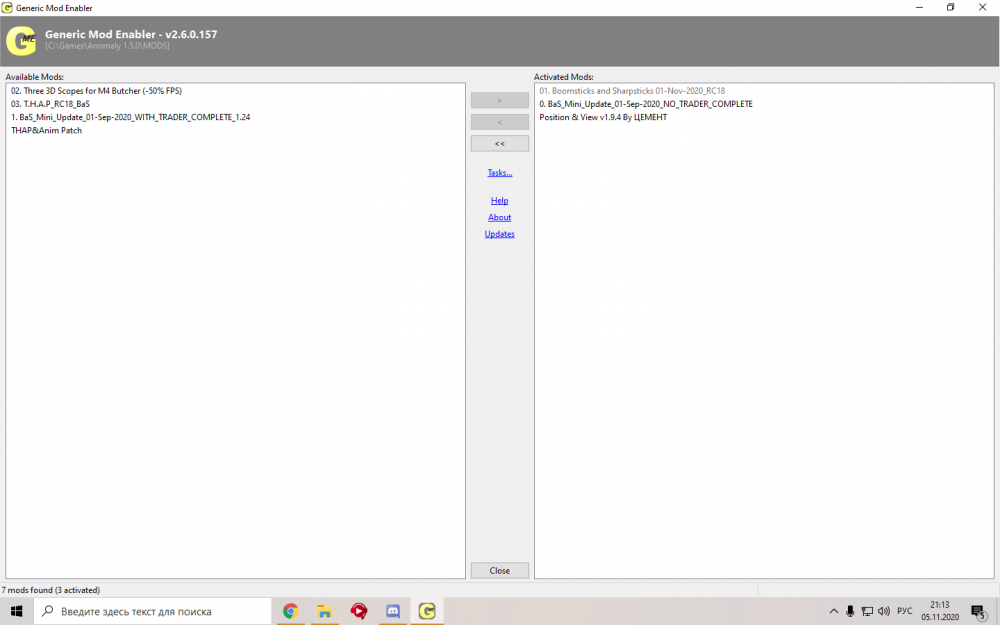Viewport: 1000px width, 625px height.
Task: Click the window title bar app icon
Action: 7,8
